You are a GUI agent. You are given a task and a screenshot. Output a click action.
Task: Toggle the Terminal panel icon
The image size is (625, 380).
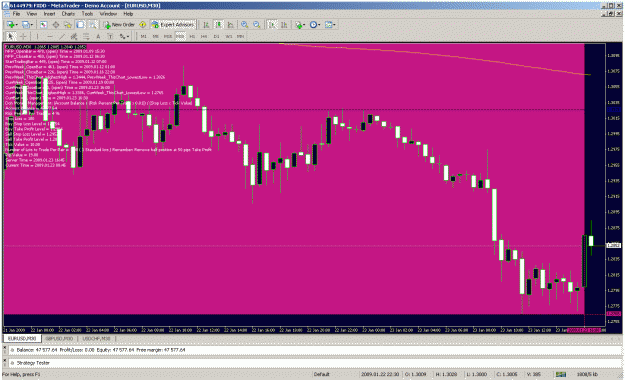(80, 25)
